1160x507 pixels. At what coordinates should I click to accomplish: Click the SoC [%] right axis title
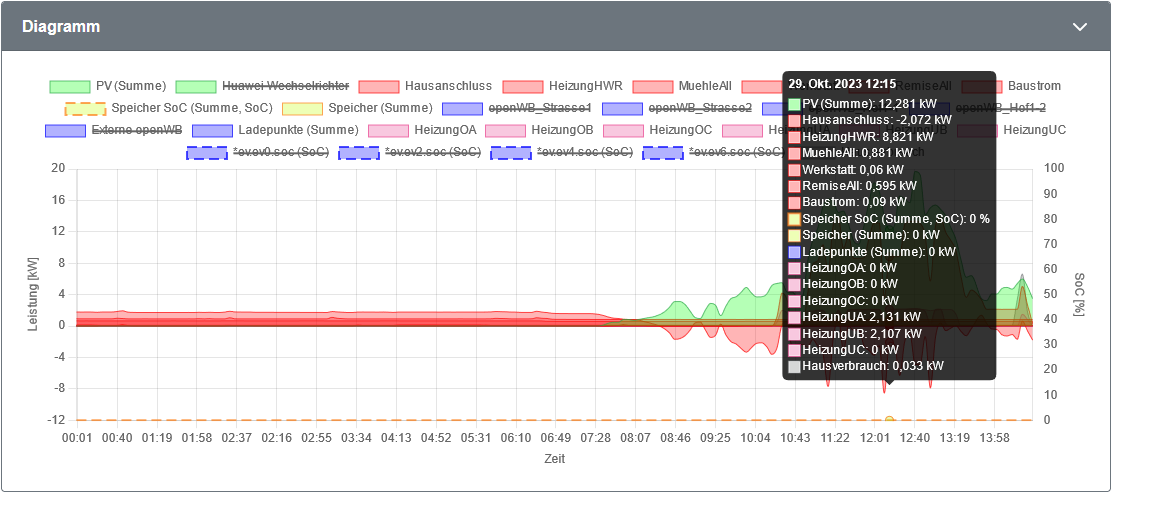click(x=1079, y=294)
